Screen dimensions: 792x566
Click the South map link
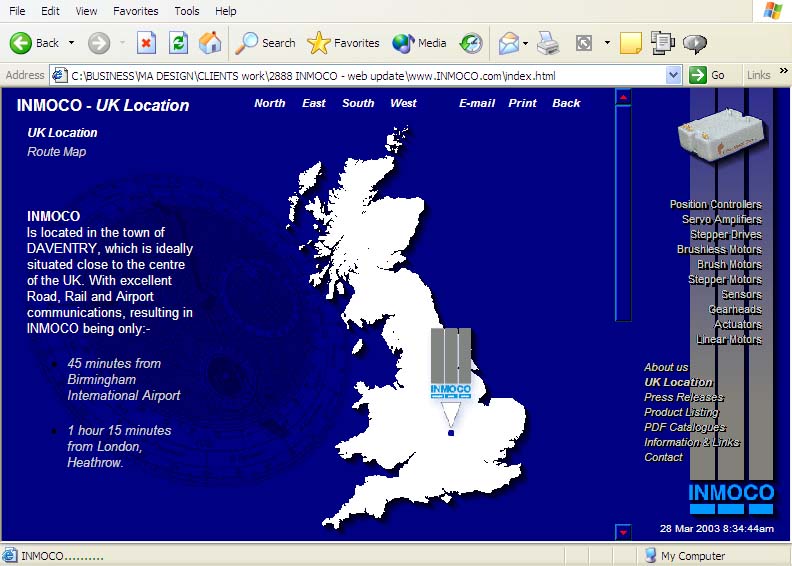click(358, 103)
